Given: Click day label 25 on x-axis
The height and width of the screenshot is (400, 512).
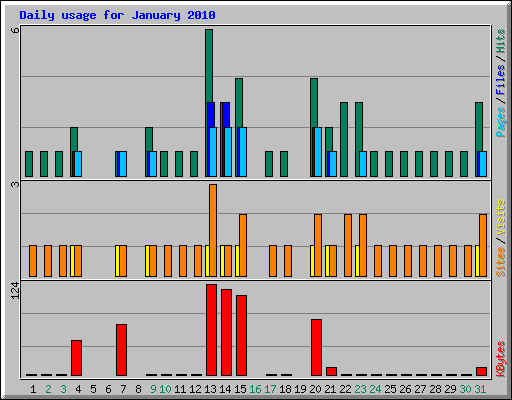Looking at the screenshot, I should pos(390,389).
